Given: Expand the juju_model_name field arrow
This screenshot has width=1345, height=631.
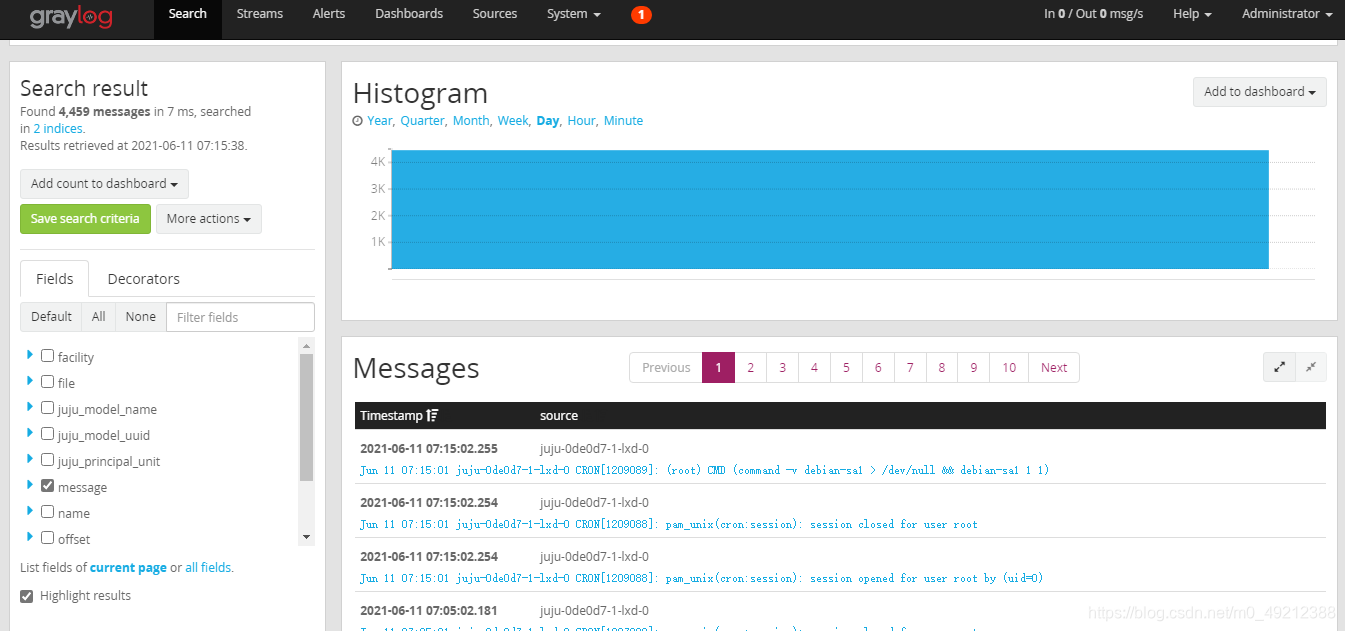Looking at the screenshot, I should (x=30, y=407).
